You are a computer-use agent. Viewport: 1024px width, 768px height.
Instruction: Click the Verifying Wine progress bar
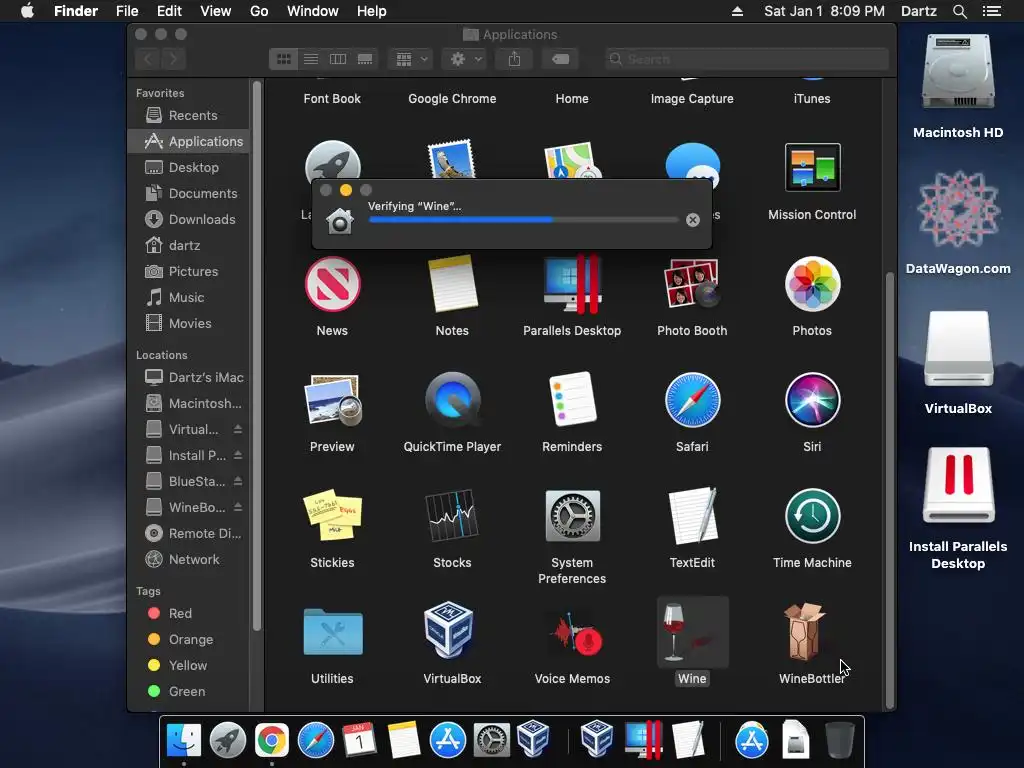point(523,220)
